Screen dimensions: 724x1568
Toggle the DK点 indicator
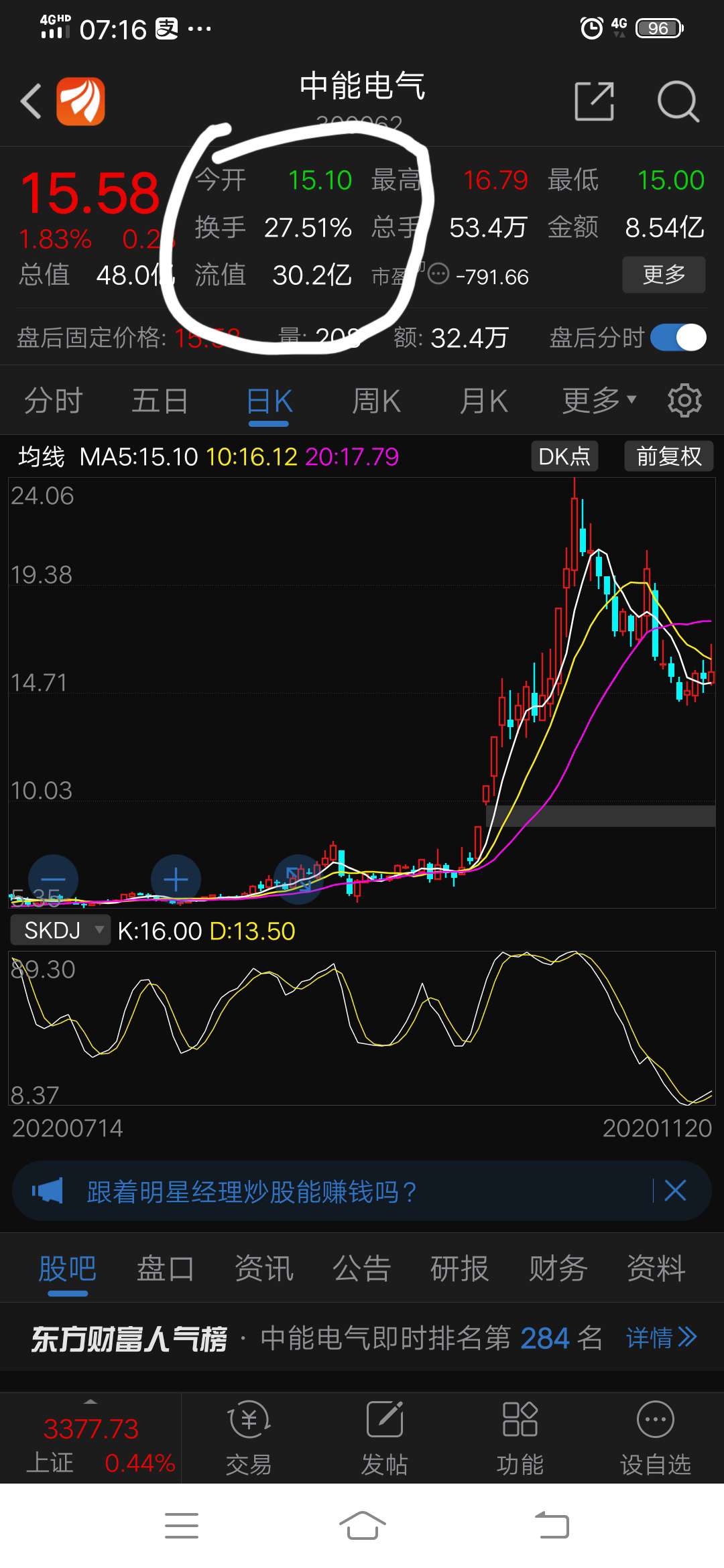(x=564, y=456)
